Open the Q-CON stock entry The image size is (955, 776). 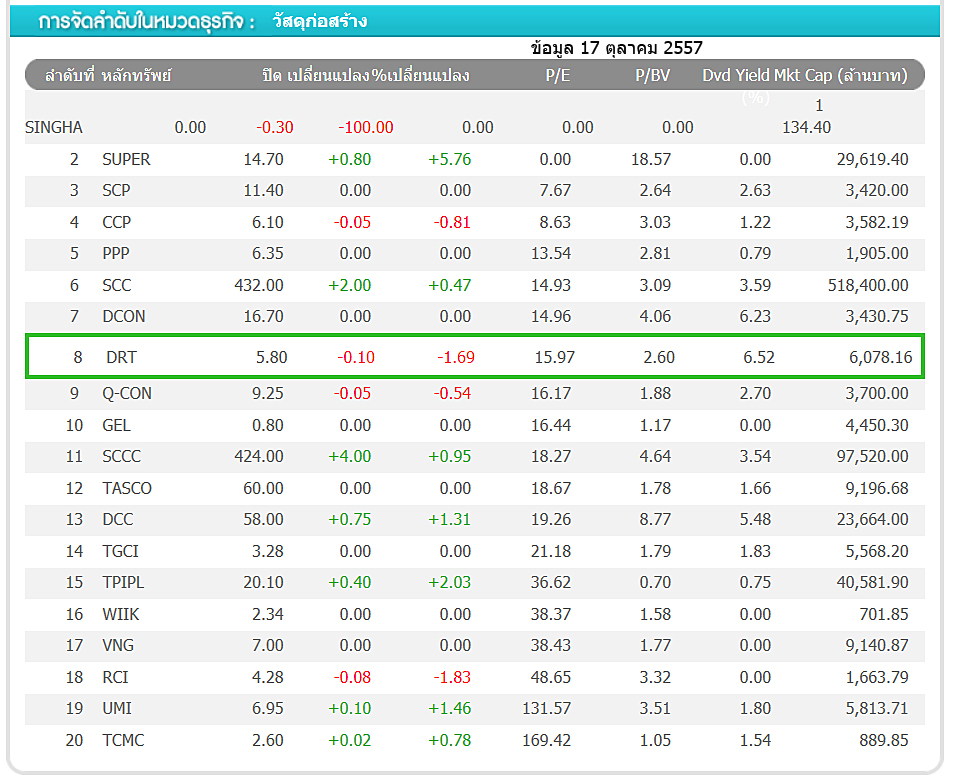(x=127, y=393)
